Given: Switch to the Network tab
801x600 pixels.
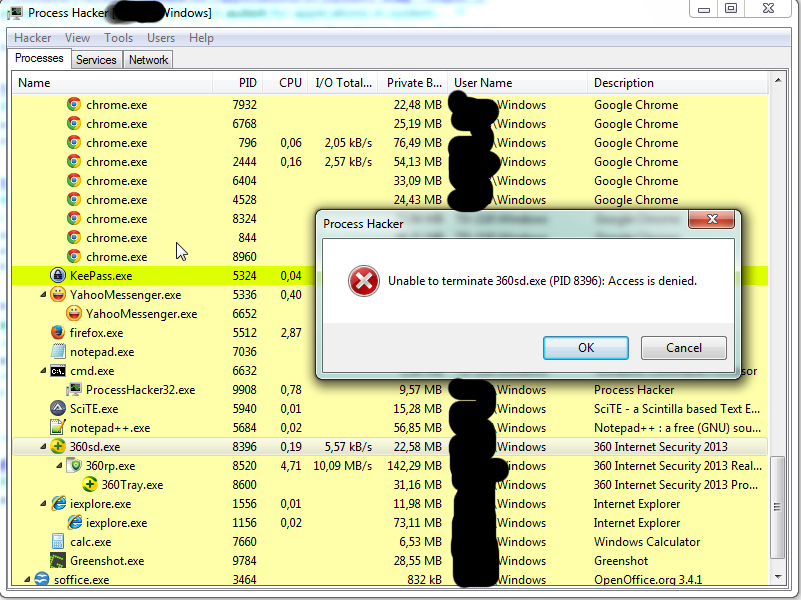Looking at the screenshot, I should tap(148, 60).
